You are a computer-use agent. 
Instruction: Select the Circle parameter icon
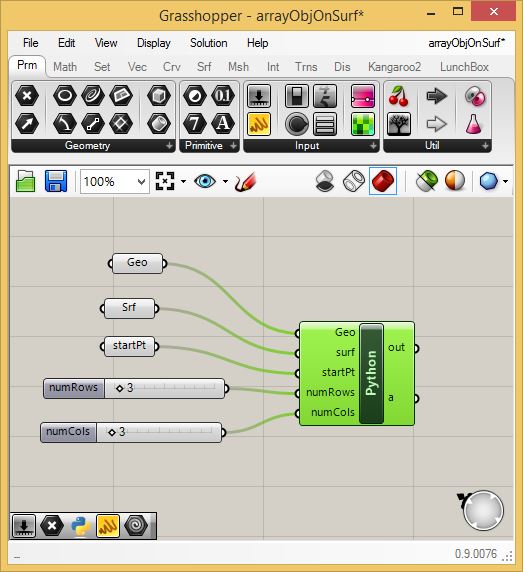tap(65, 96)
